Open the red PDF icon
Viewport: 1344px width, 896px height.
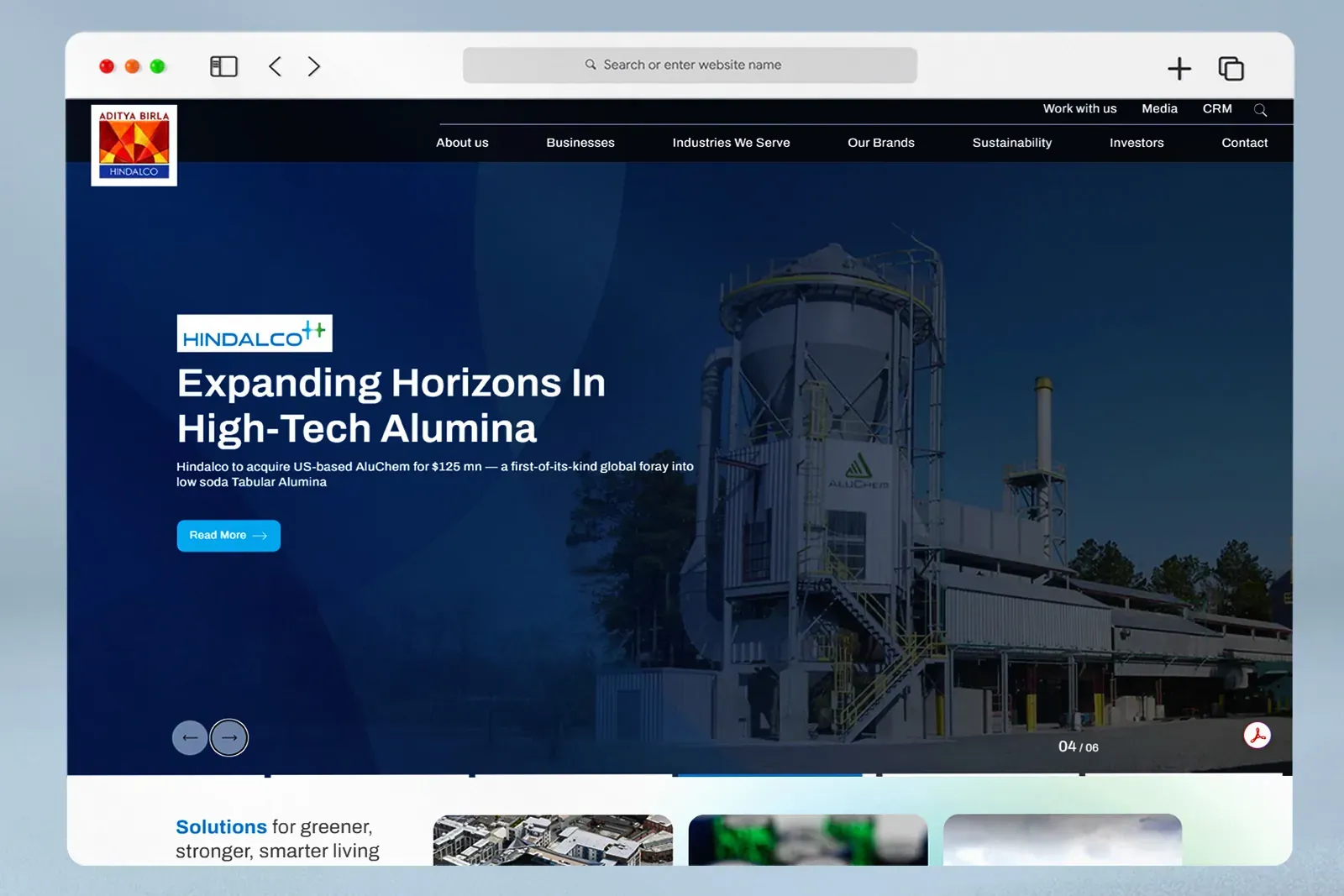pos(1257,736)
